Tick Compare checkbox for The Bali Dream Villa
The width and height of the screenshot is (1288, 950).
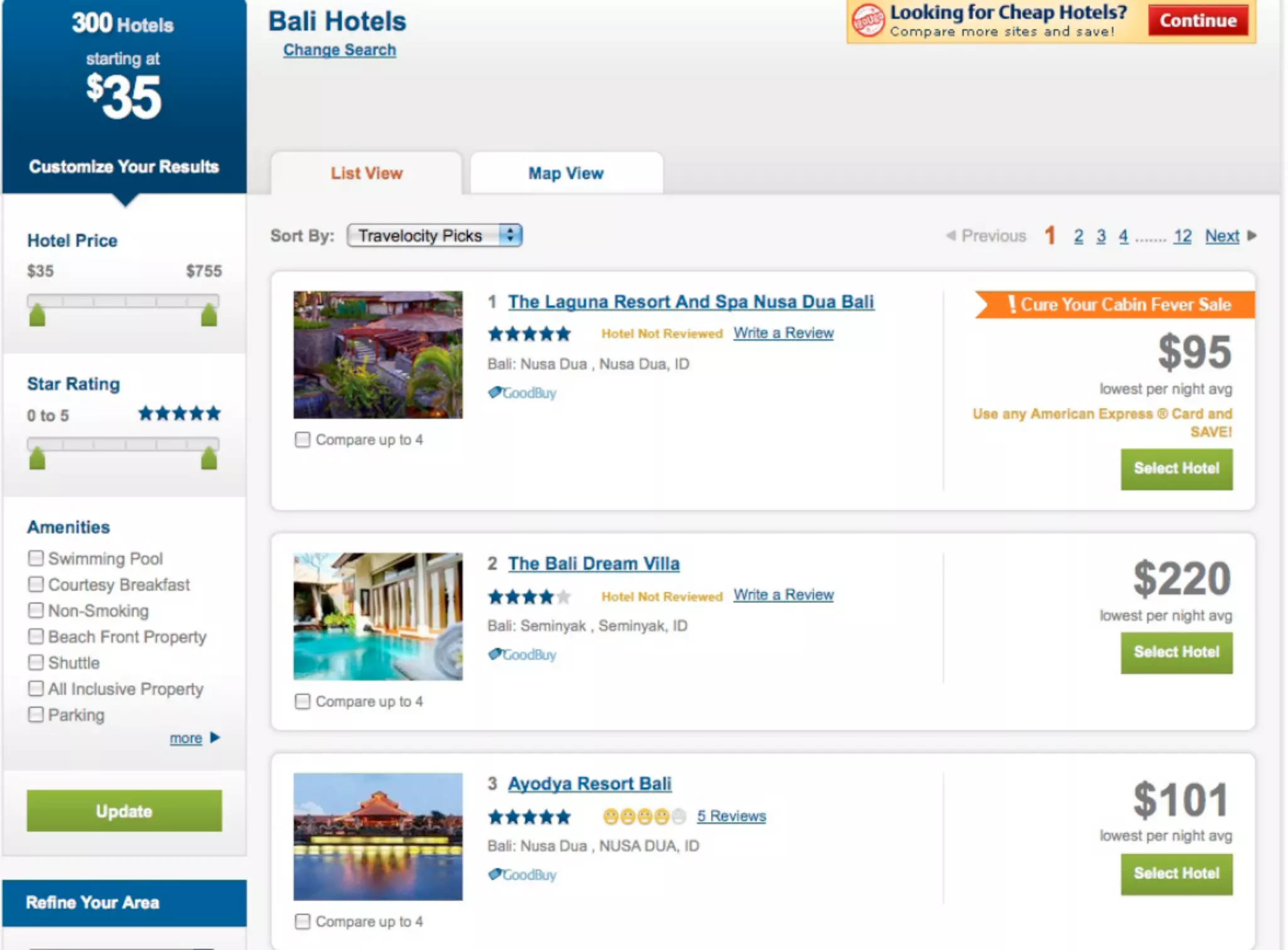303,701
